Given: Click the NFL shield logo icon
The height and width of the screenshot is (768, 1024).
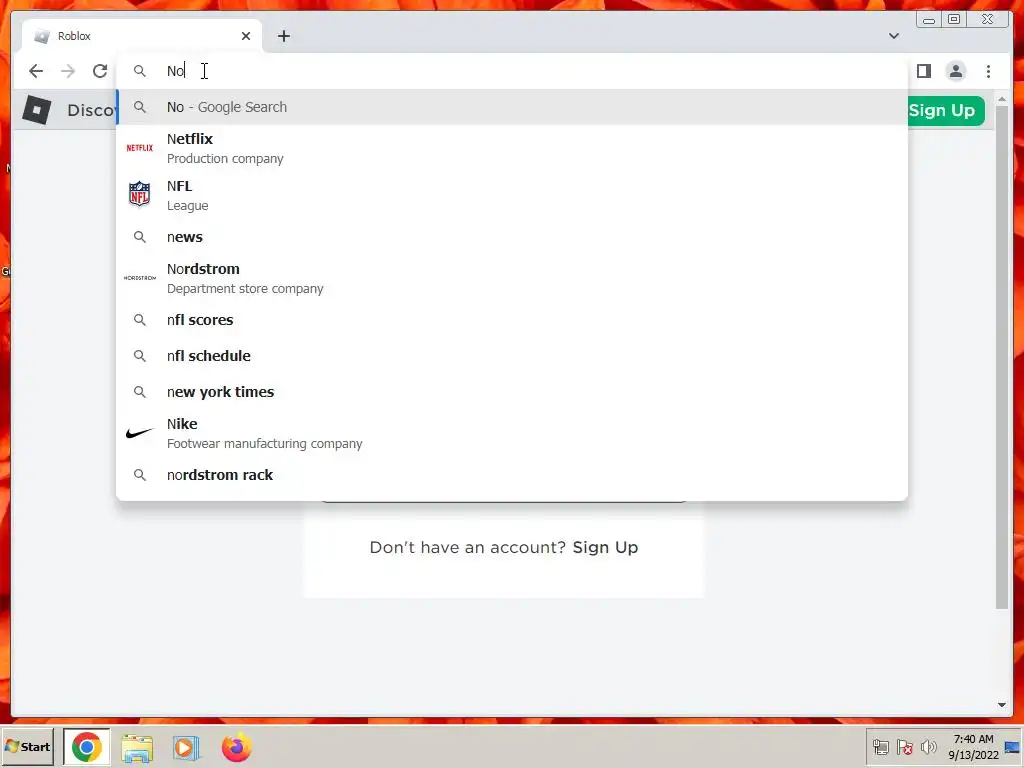Looking at the screenshot, I should click(x=139, y=194).
